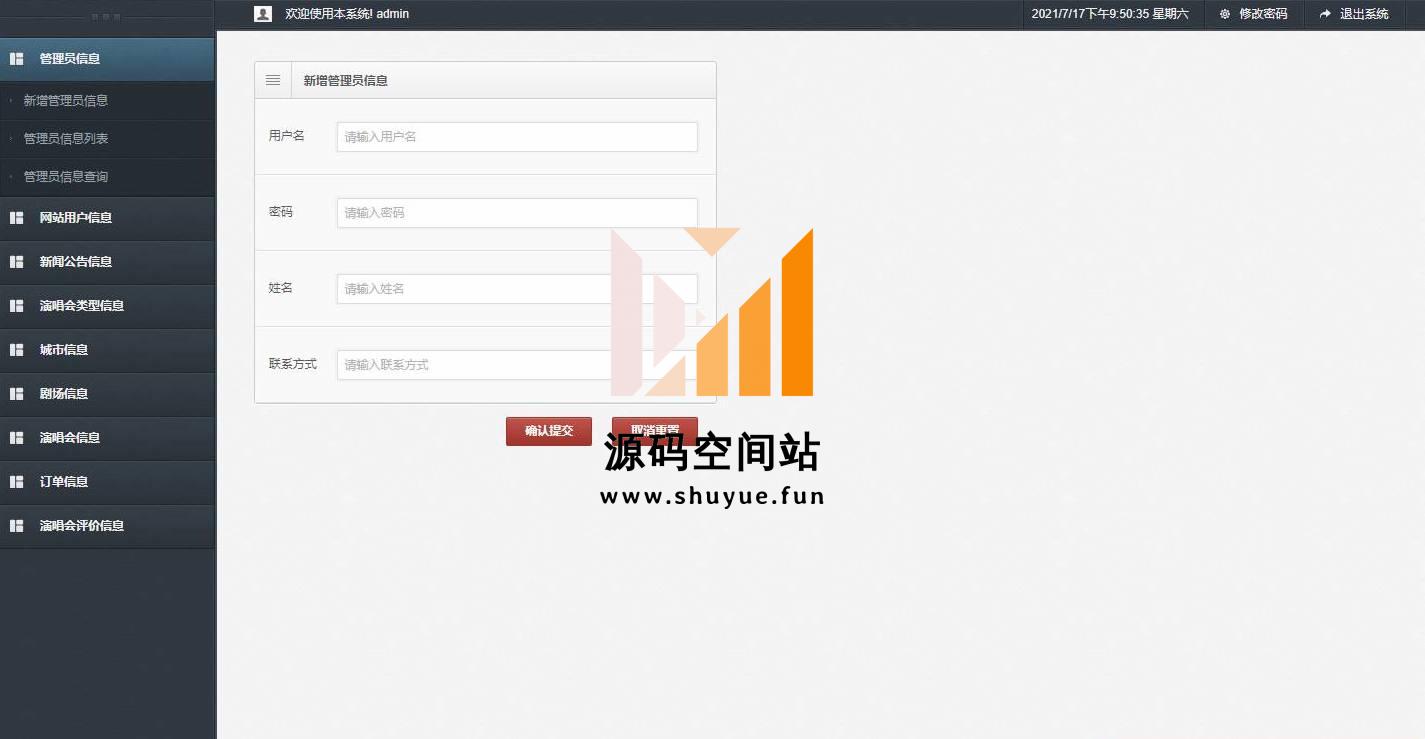Click the sidebar collapse handle at top
Image resolution: width=1425 pixels, height=739 pixels.
point(106,17)
